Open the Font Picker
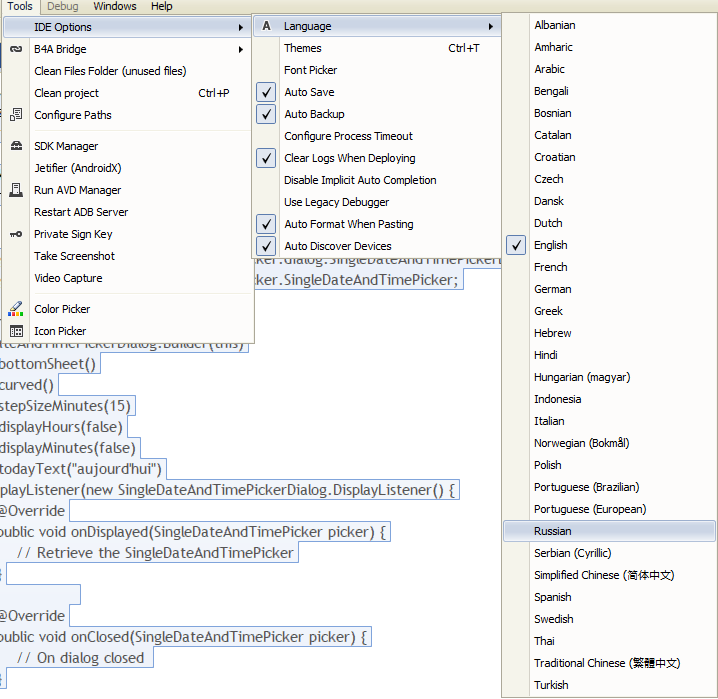Viewport: 718px width, 699px height. (310, 70)
